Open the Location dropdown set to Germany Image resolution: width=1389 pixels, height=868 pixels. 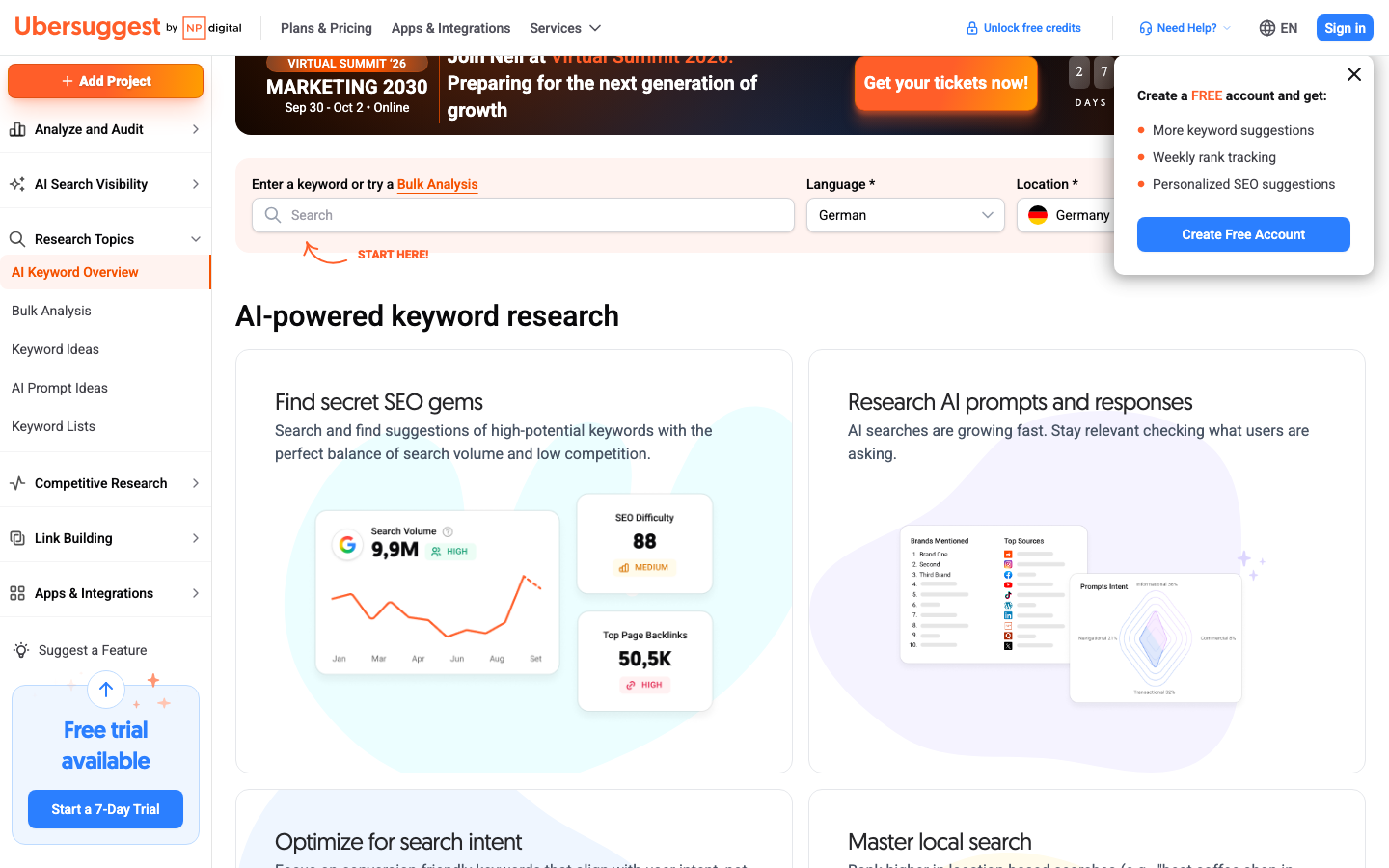(1066, 215)
